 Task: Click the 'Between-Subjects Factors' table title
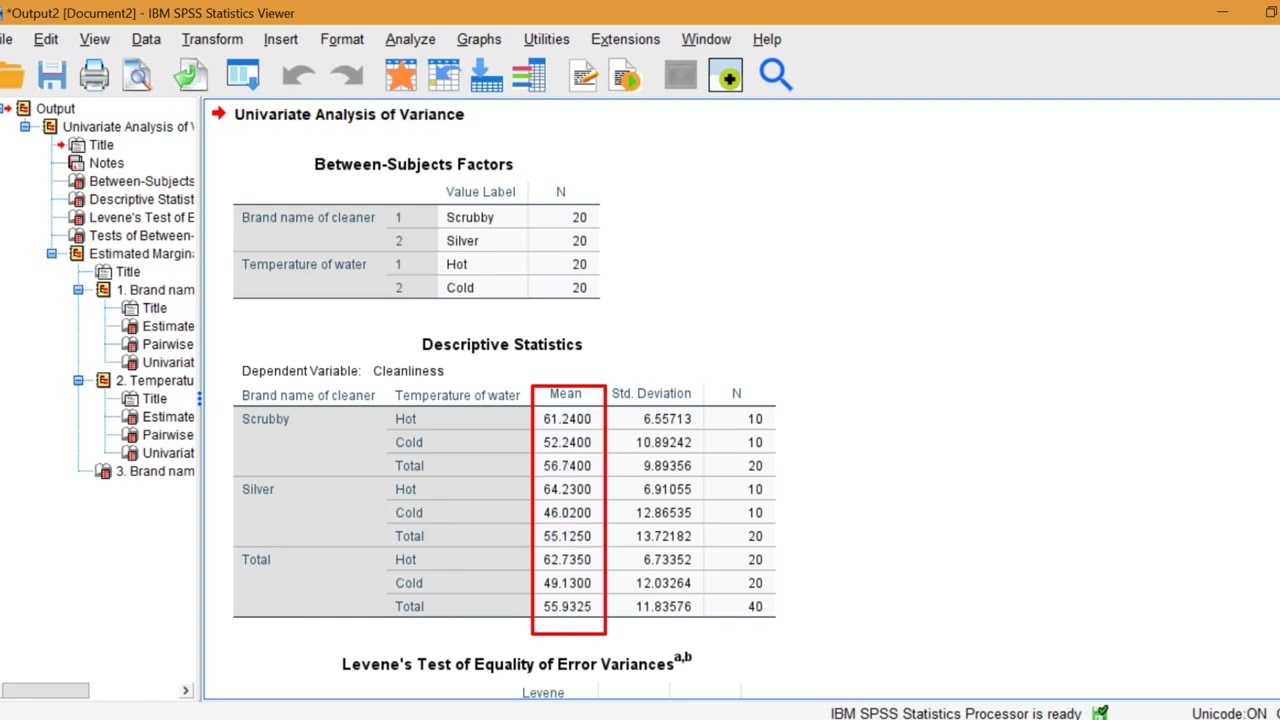point(413,164)
